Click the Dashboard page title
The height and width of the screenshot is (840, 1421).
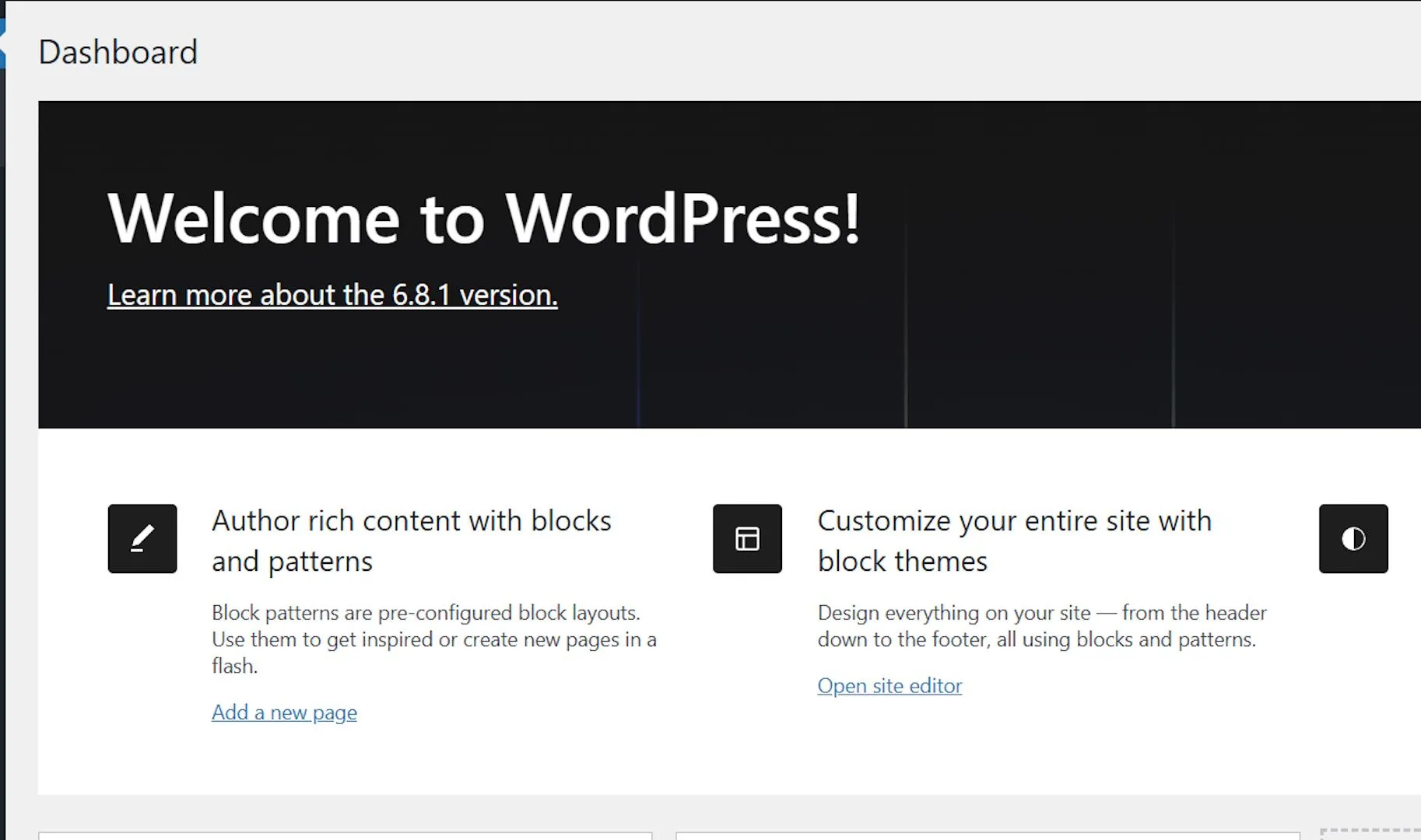118,52
